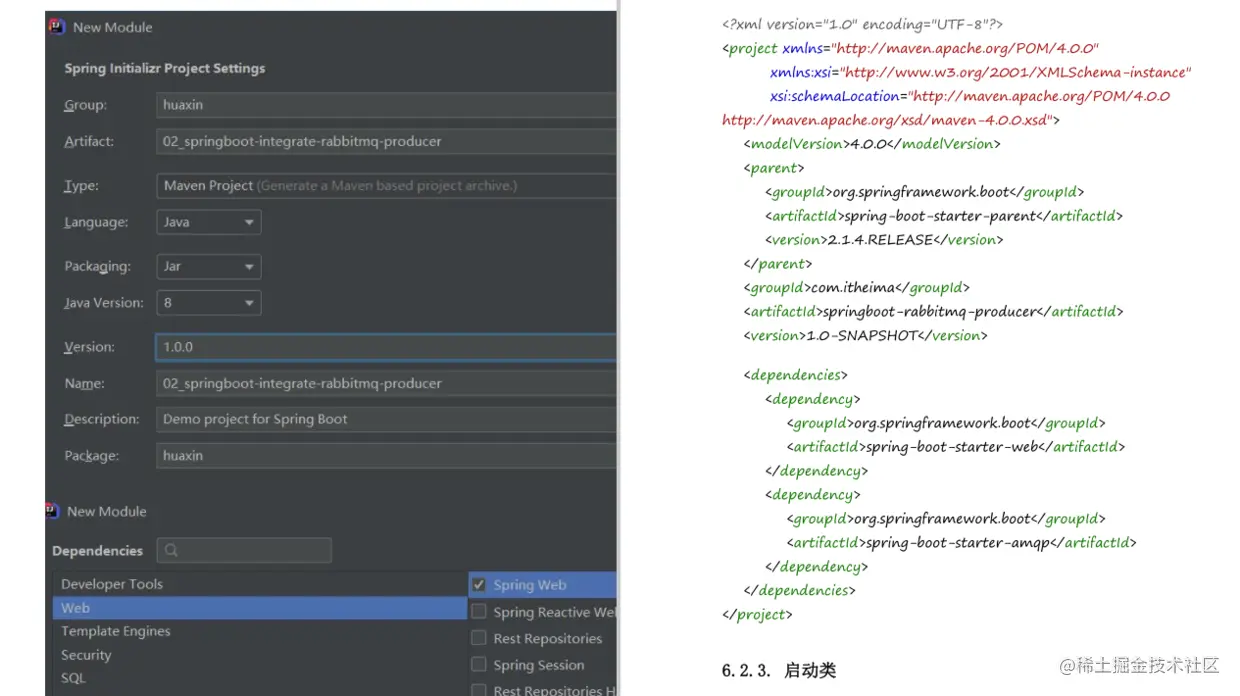Viewport: 1240px width, 696px height.
Task: Click the Artifact input field
Action: click(x=386, y=141)
